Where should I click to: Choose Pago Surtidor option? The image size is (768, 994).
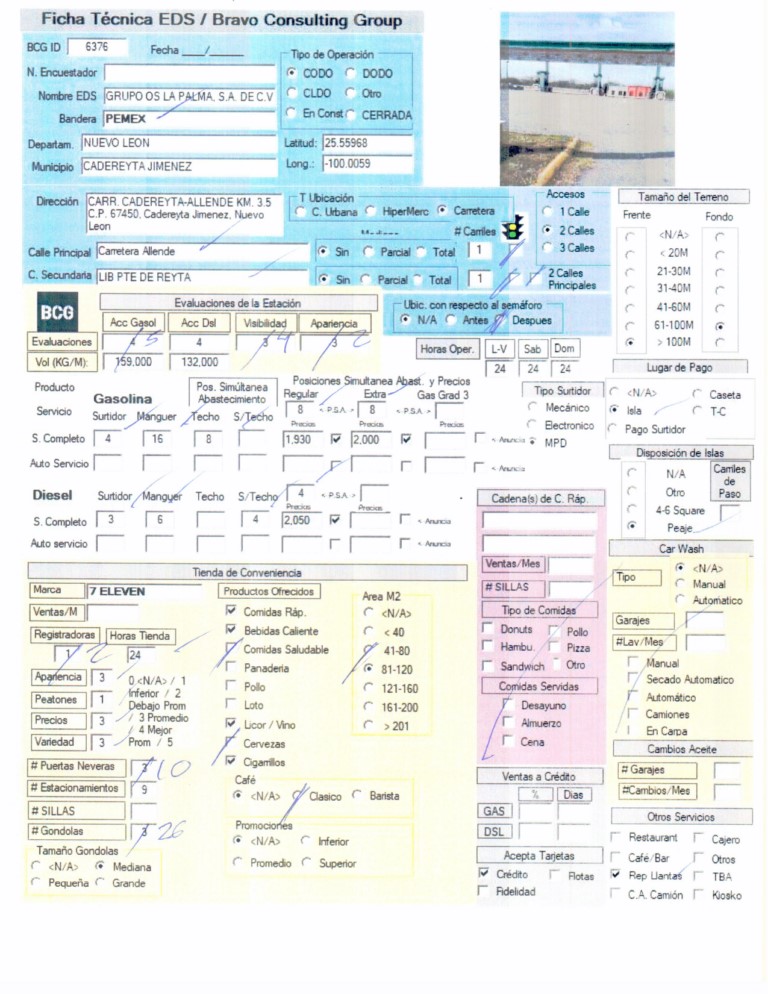pos(612,429)
